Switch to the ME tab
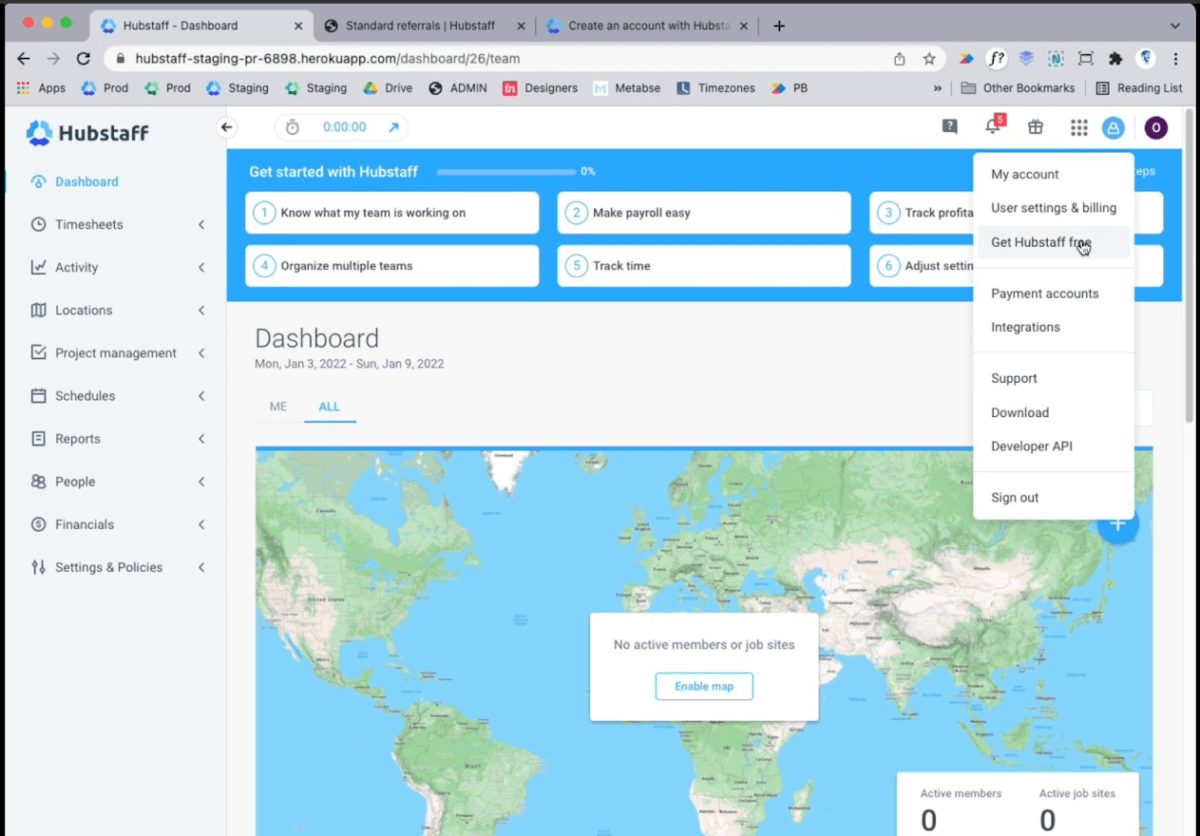 277,406
